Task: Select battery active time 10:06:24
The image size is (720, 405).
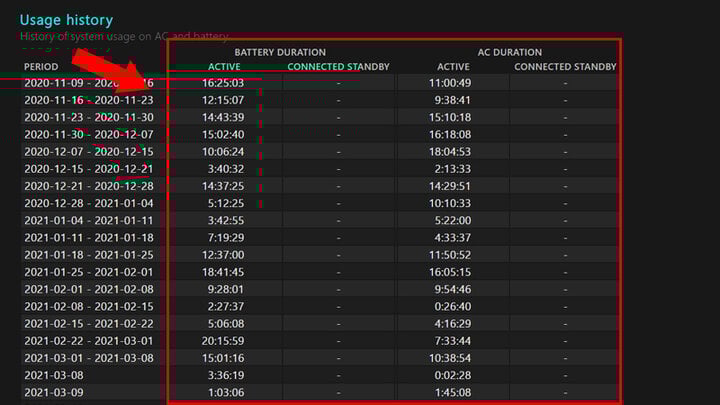Action: point(223,152)
